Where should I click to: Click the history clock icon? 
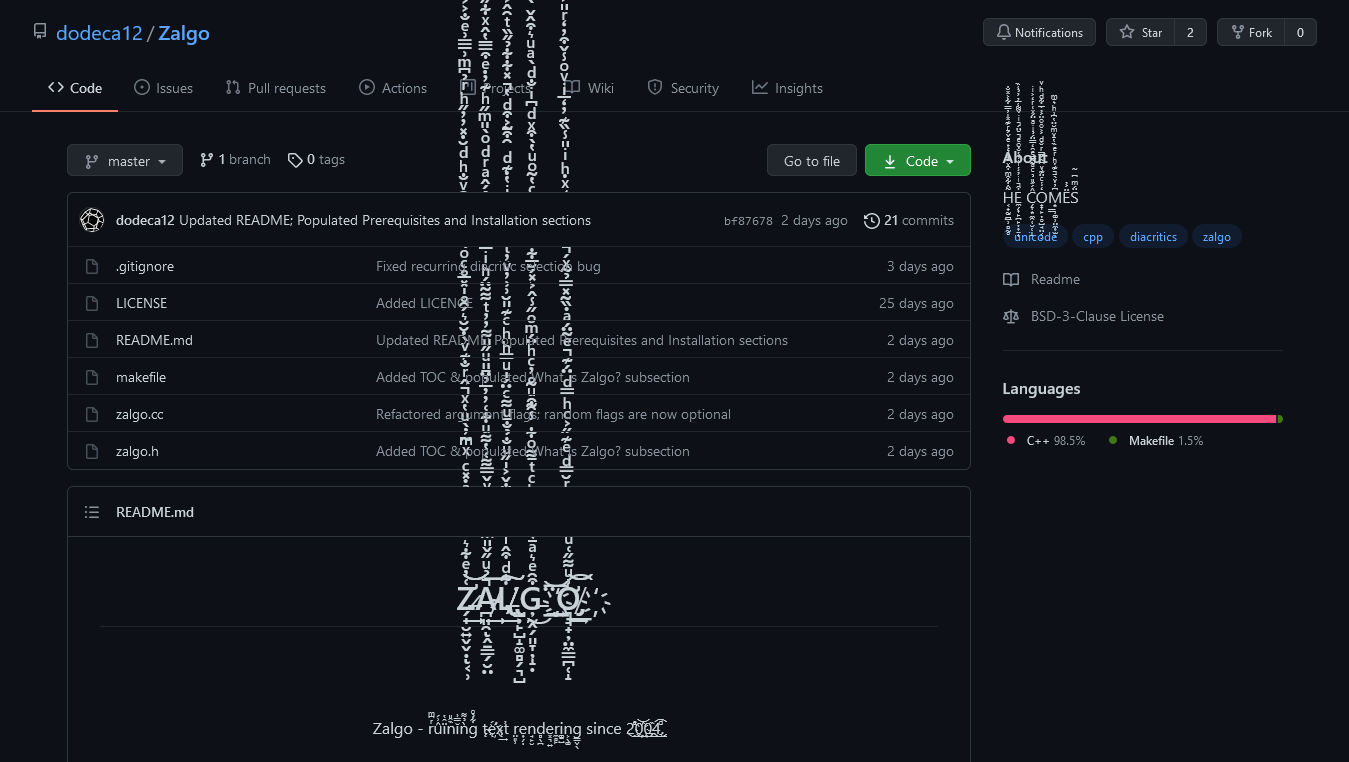click(872, 220)
